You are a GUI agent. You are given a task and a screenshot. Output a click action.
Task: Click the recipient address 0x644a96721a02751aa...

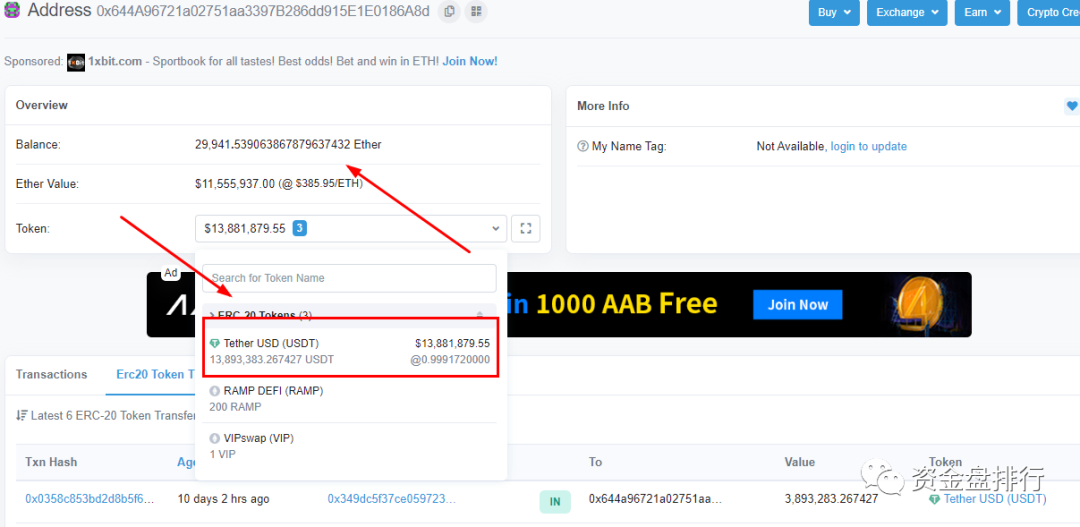655,499
